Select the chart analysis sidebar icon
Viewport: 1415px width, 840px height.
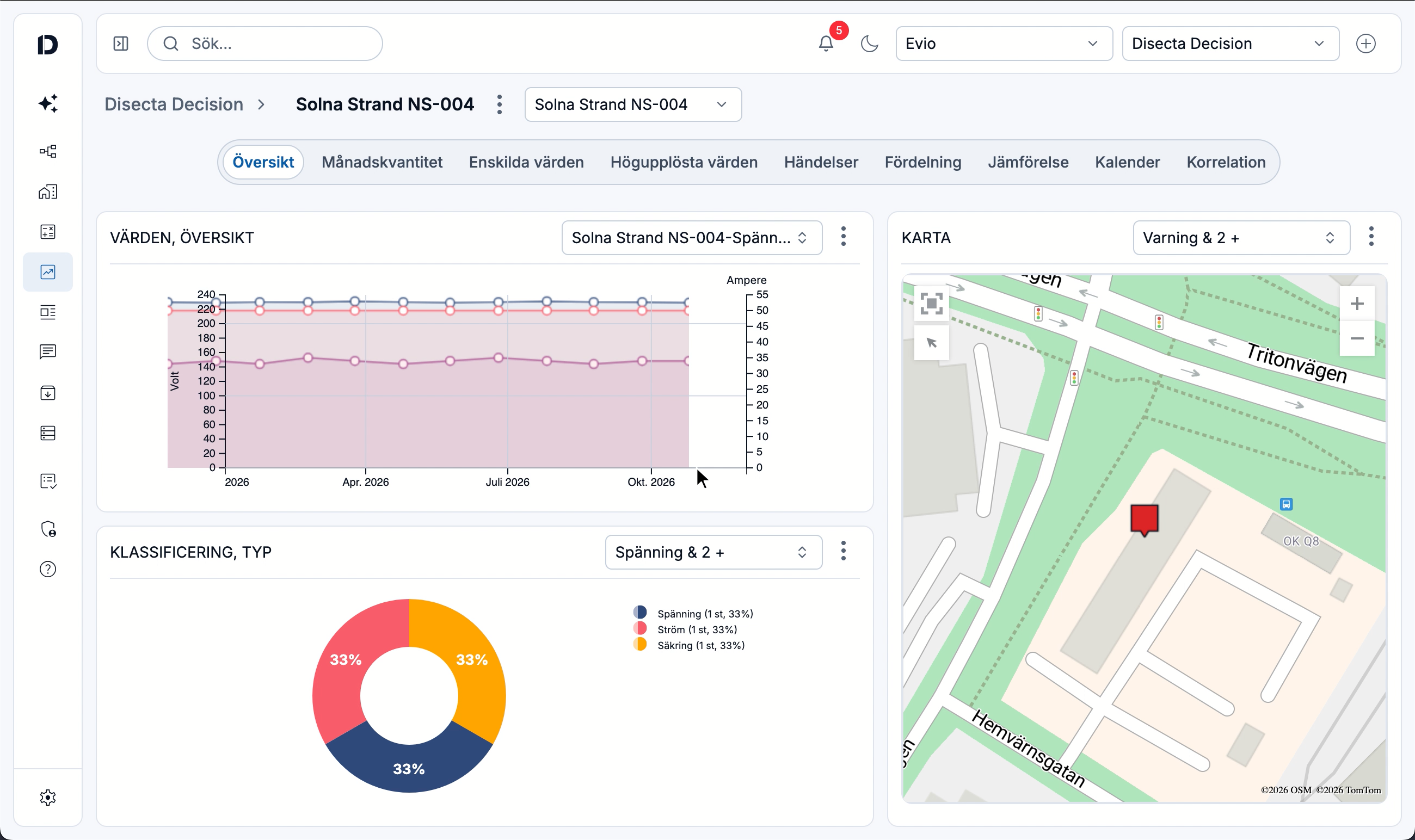pyautogui.click(x=48, y=272)
